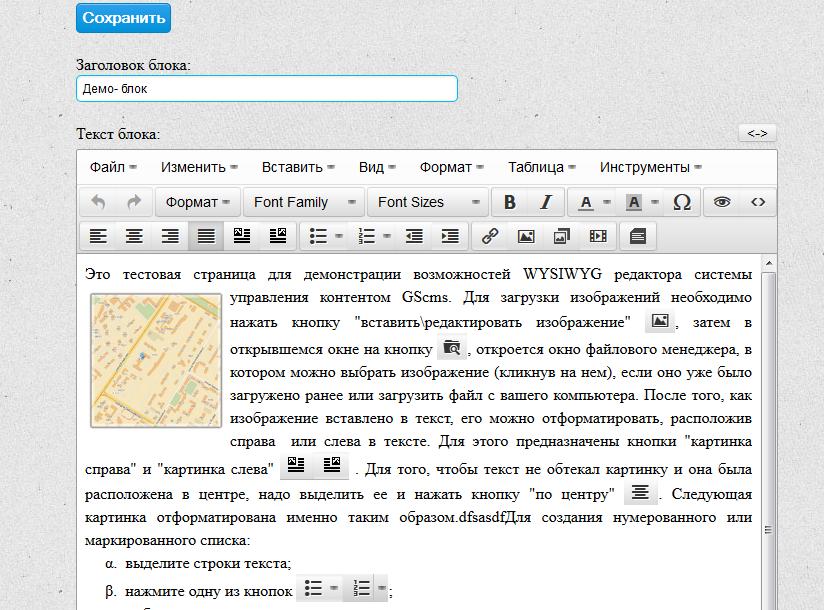Open the Вставить menu
Image resolution: width=824 pixels, height=610 pixels.
(298, 167)
